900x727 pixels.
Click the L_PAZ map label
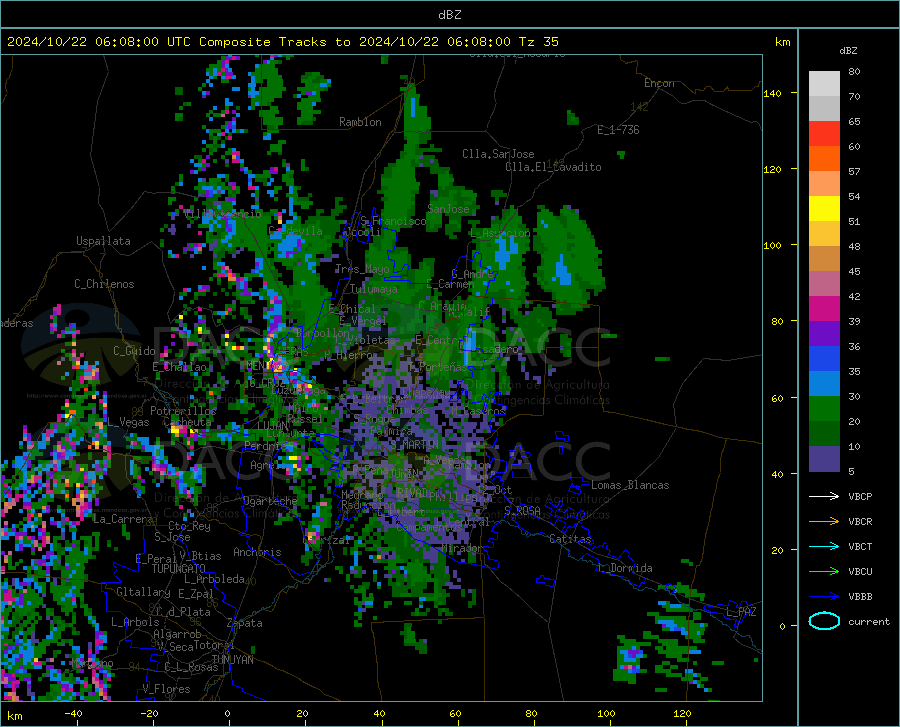pyautogui.click(x=741, y=612)
